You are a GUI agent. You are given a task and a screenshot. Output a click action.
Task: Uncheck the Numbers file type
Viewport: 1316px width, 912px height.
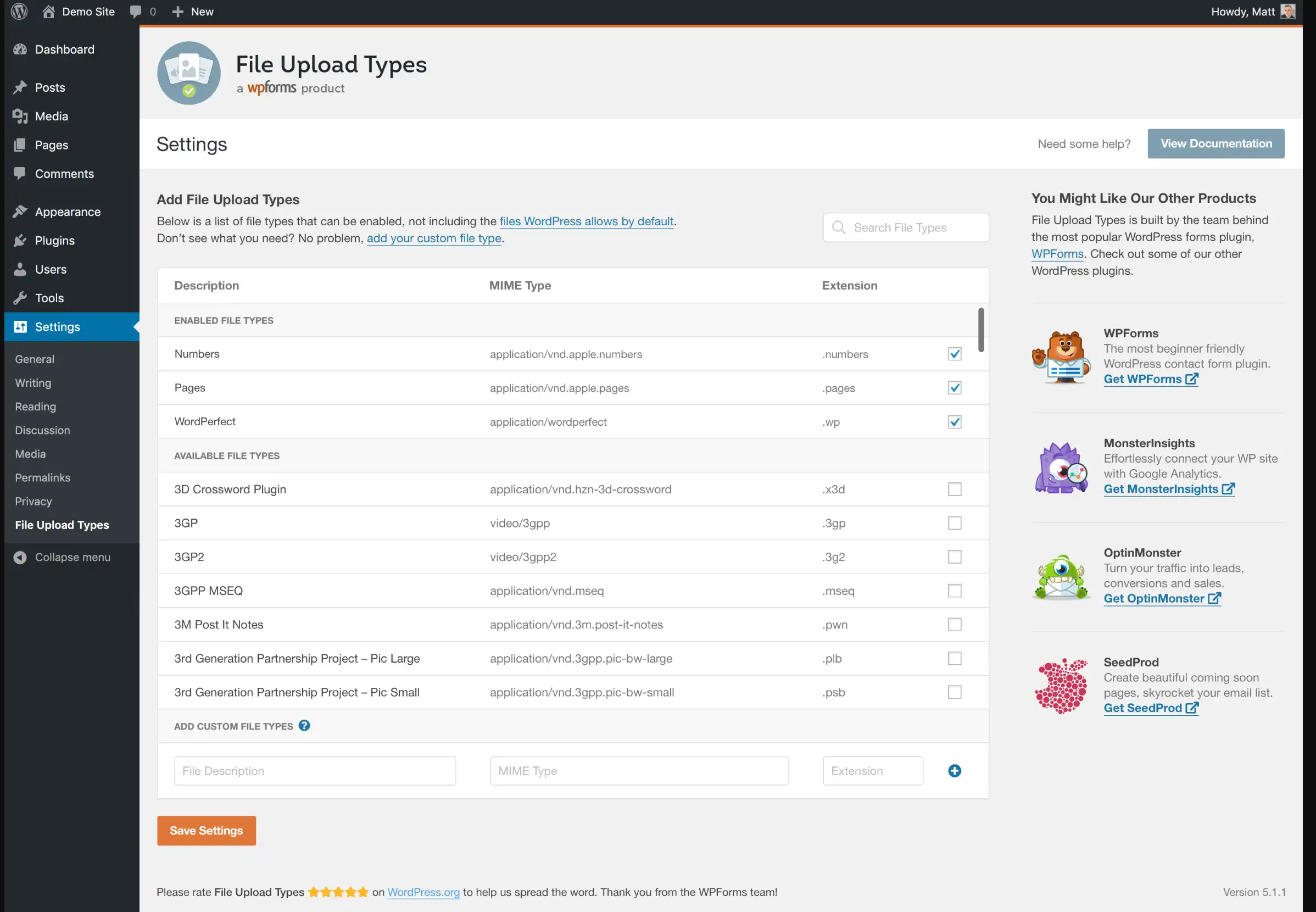[x=955, y=354]
